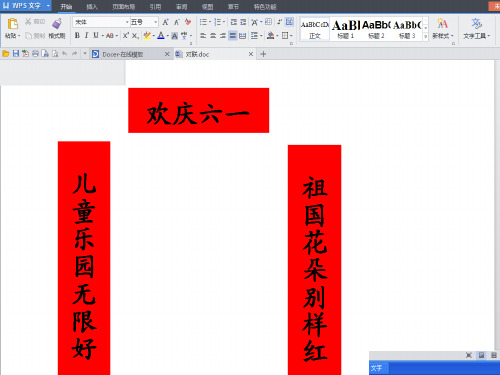Toggle italic formatting
This screenshot has height=375, width=500.
point(86,35)
